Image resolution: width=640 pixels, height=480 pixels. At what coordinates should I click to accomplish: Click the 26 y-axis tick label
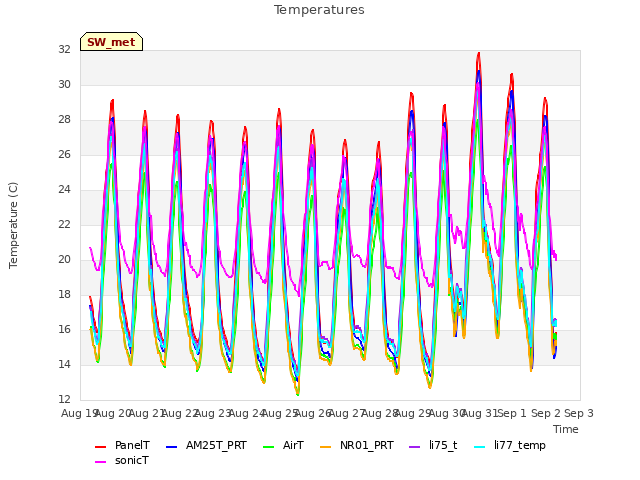(64, 154)
